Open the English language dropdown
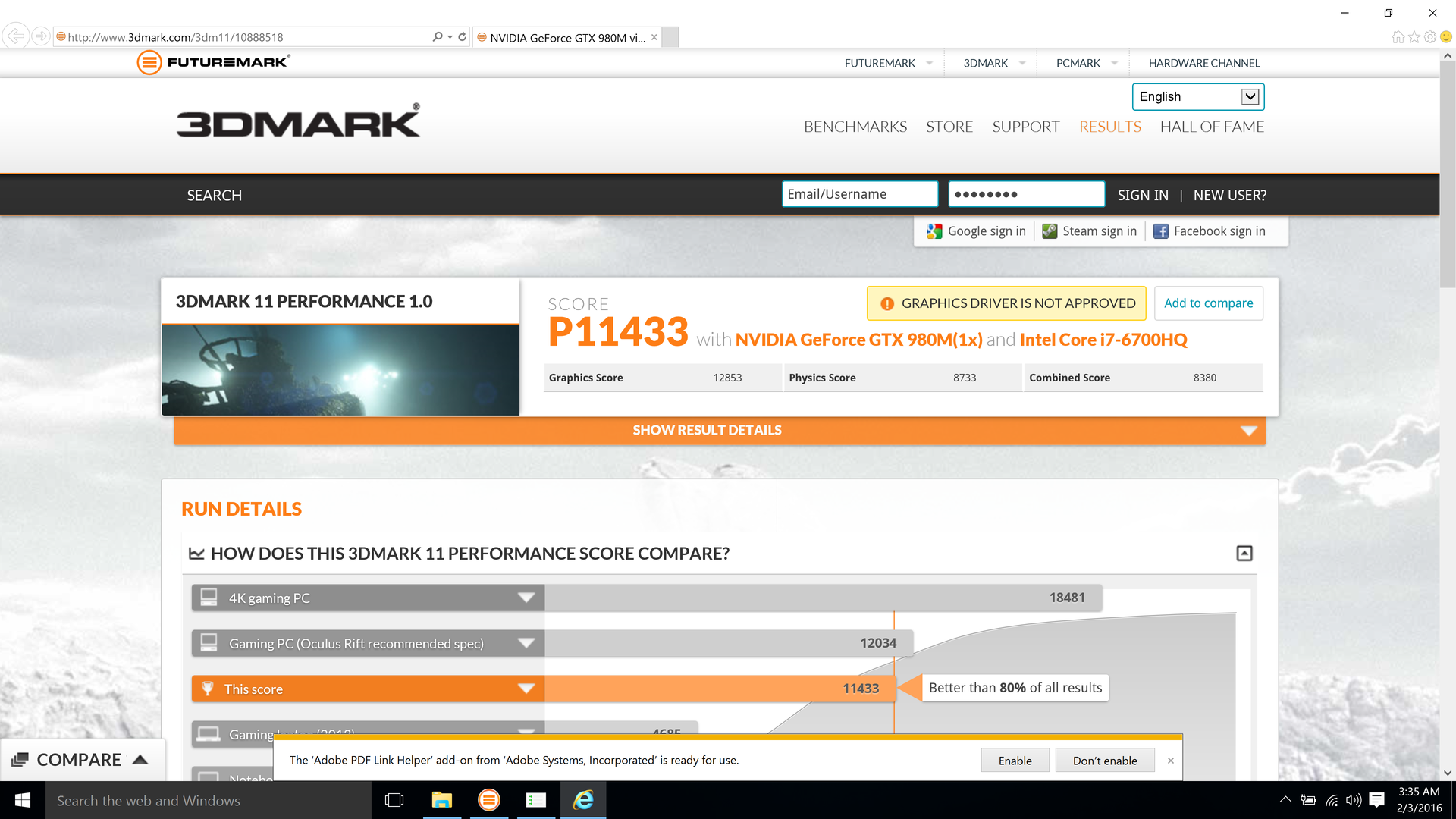This screenshot has height=819, width=1456. pos(1198,96)
